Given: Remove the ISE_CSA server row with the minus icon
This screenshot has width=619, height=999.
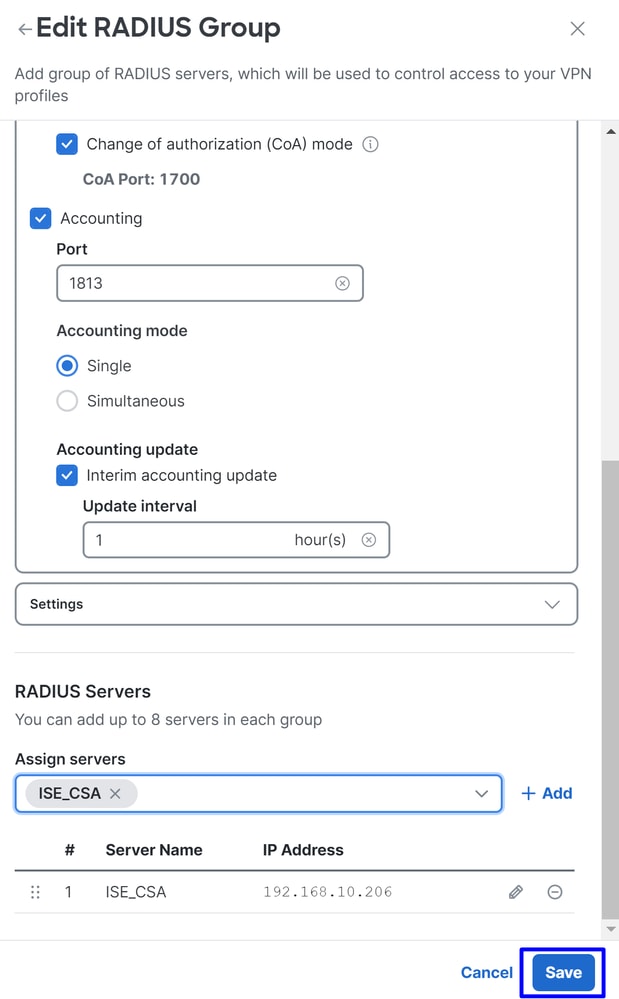Looking at the screenshot, I should [x=555, y=892].
